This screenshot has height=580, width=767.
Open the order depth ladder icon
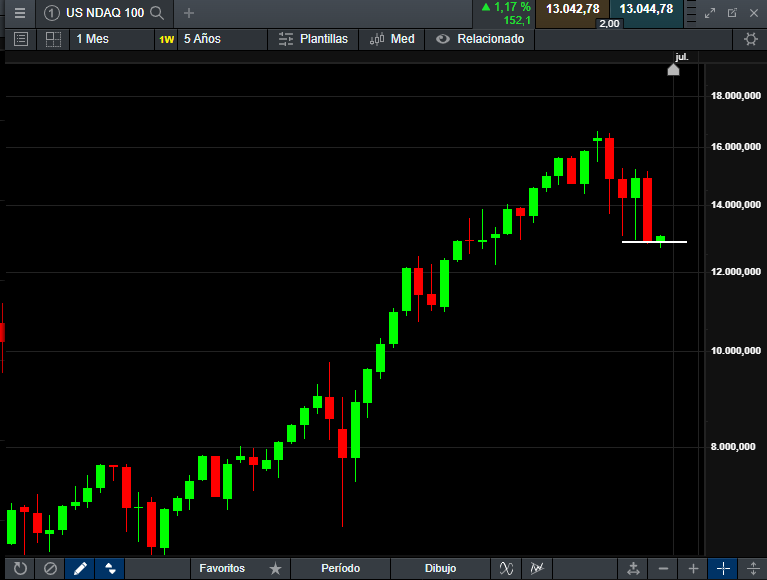click(691, 13)
